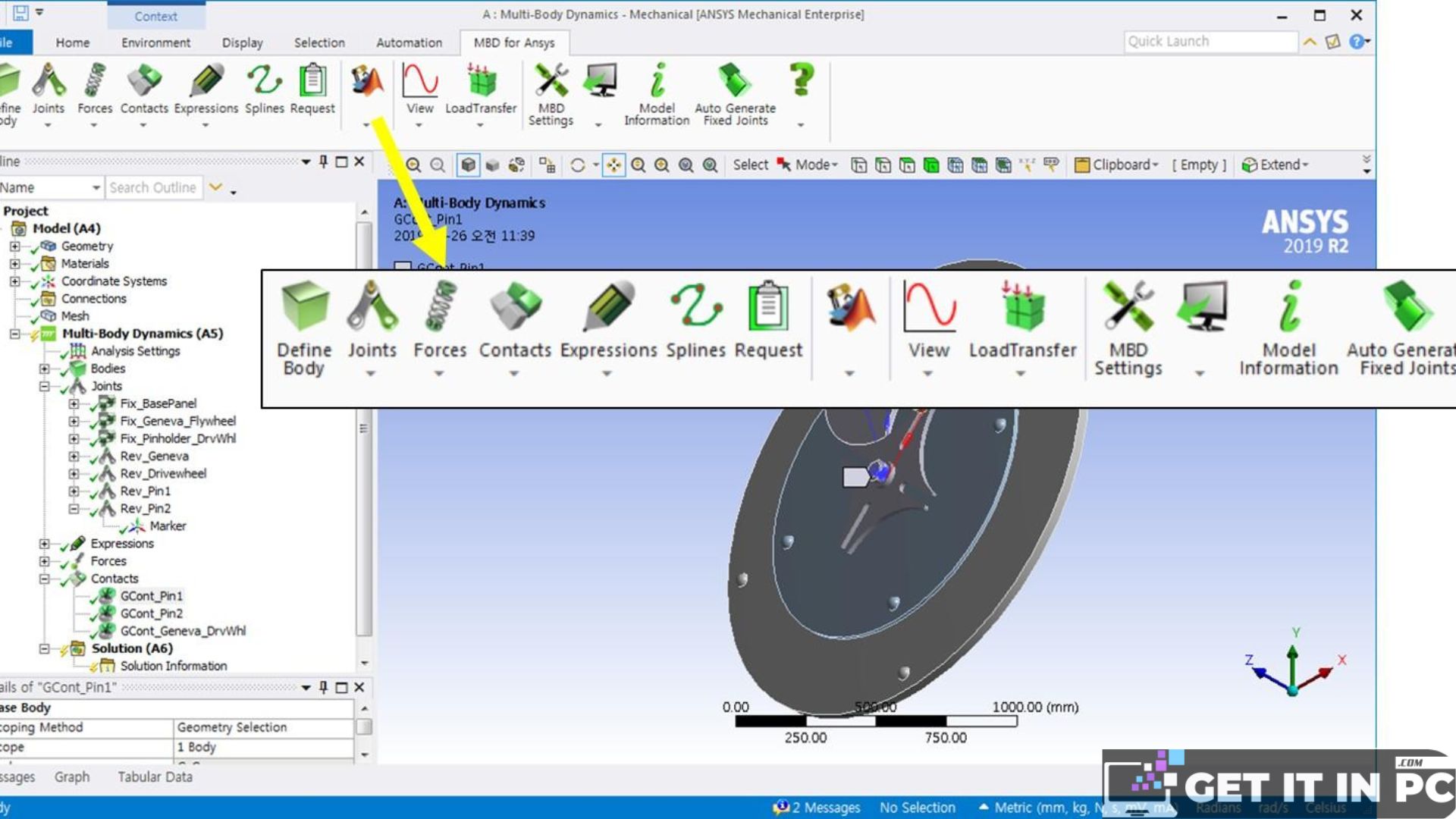Open the Extend dropdown
The height and width of the screenshot is (819, 1456).
[x=1276, y=165]
